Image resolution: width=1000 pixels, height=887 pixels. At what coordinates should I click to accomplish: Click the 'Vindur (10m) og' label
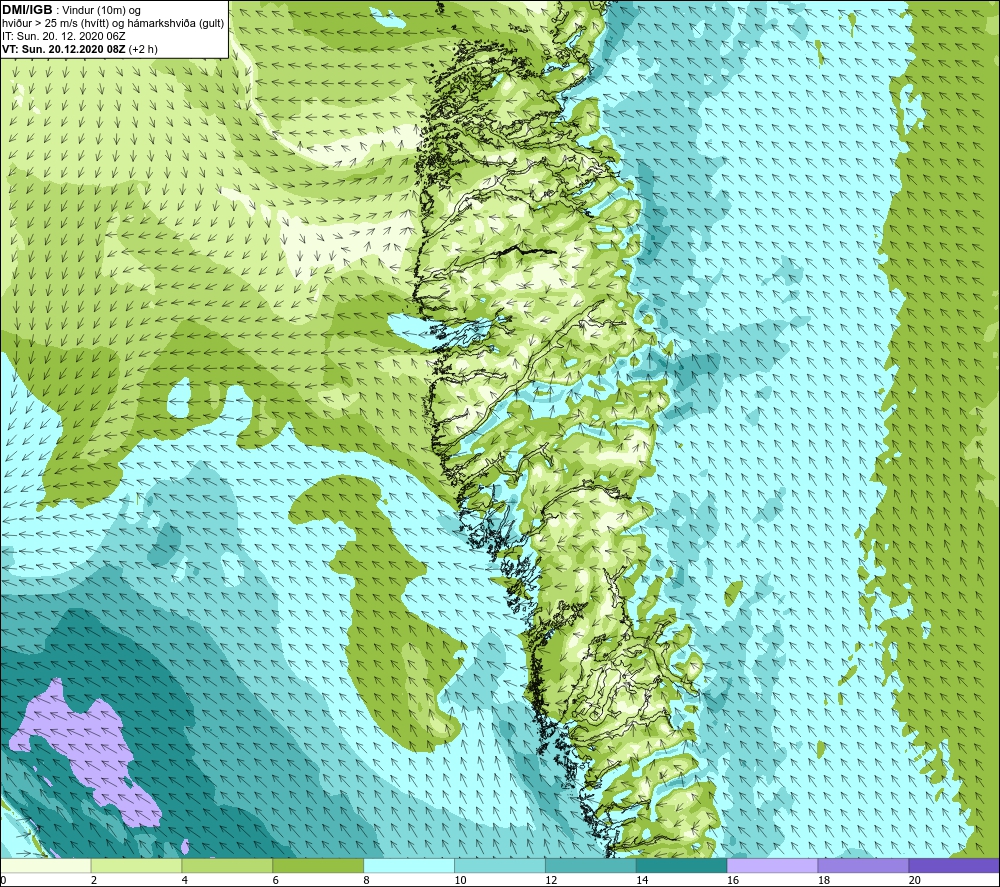101,11
